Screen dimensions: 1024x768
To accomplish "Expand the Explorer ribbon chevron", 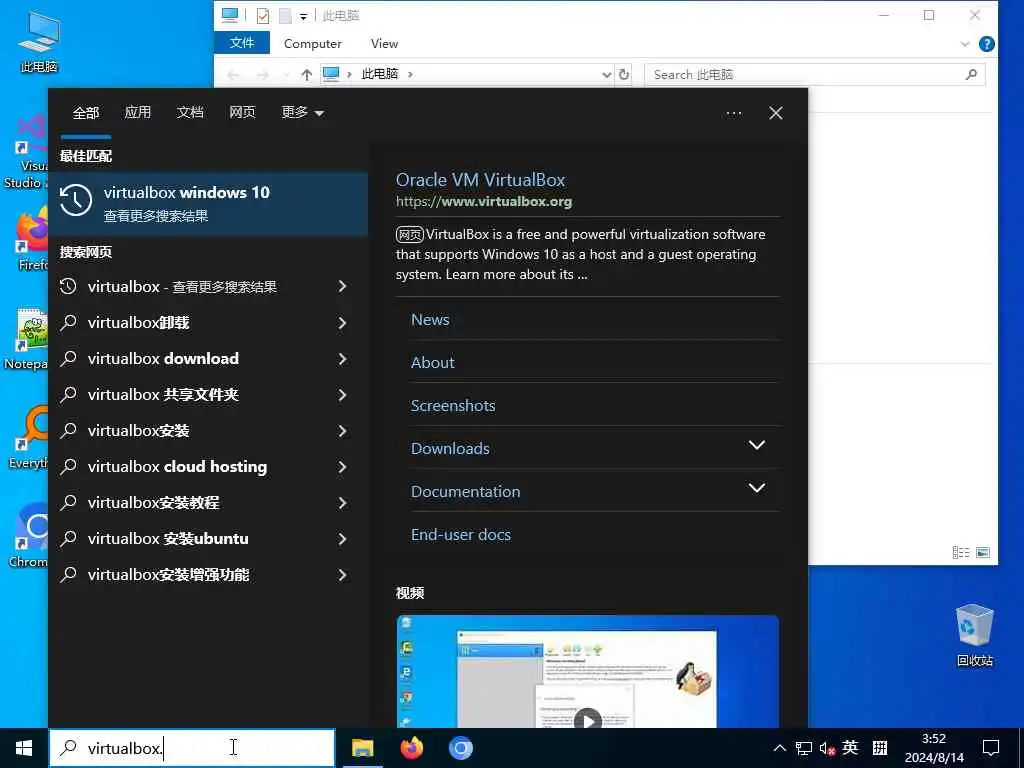I will click(x=965, y=44).
